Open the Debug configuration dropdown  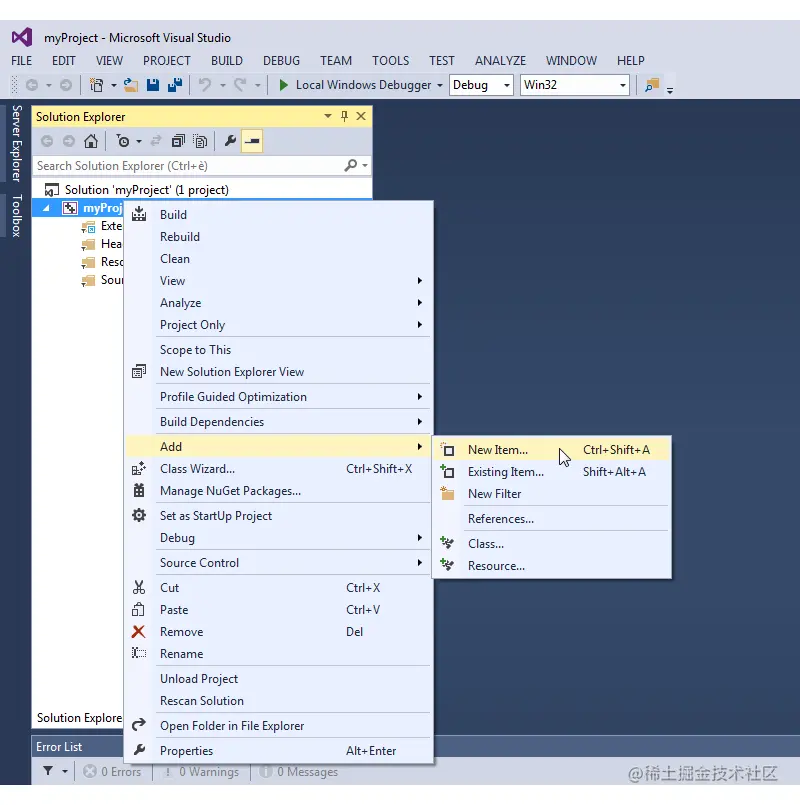[x=507, y=85]
